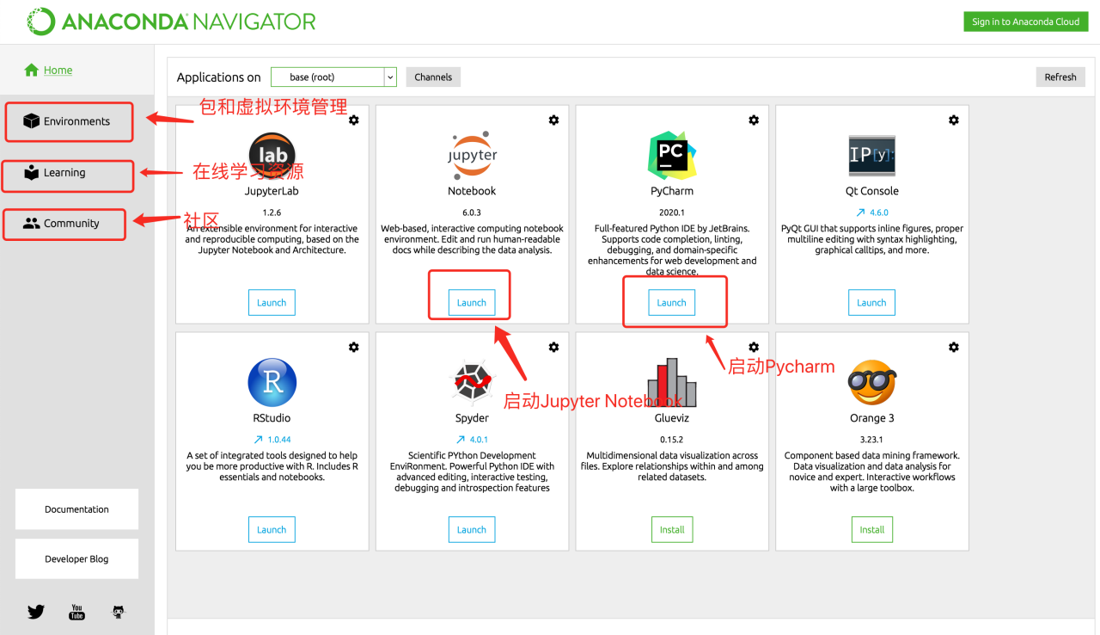Click Spyder update version 4.0.1
Viewport: 1100px width, 635px height.
(472, 440)
